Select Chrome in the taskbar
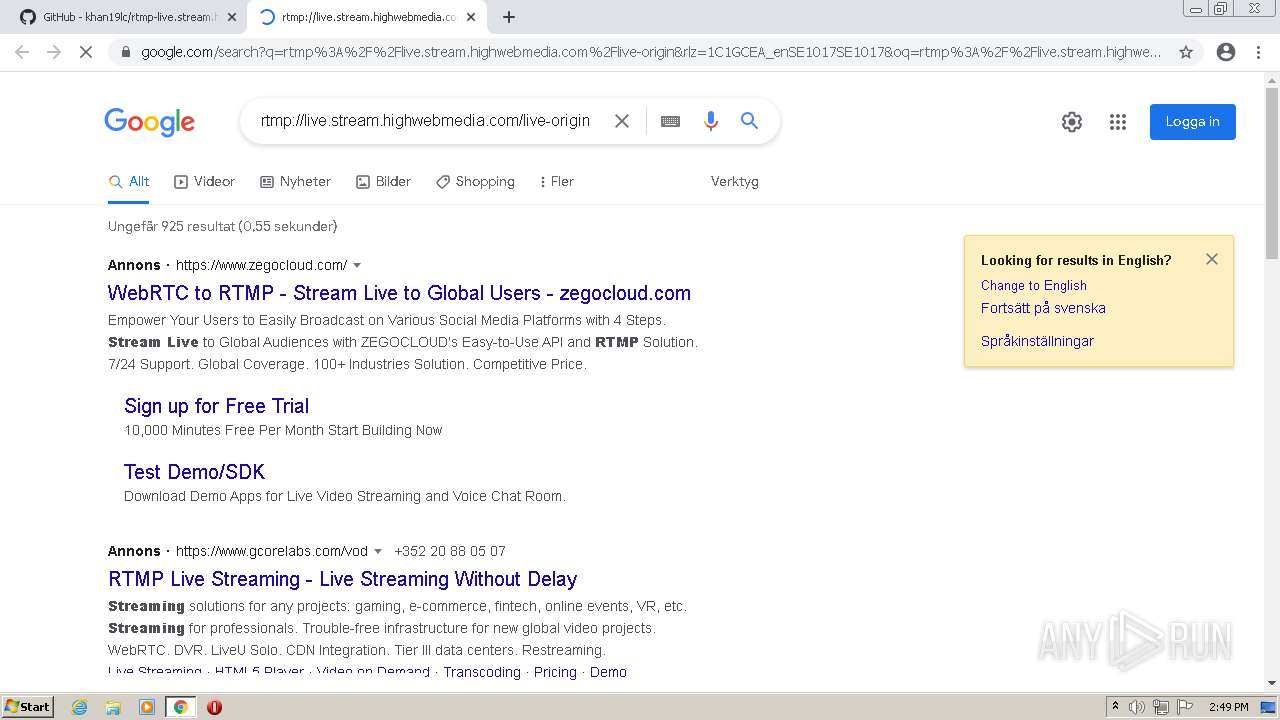1280x720 pixels. (x=181, y=707)
